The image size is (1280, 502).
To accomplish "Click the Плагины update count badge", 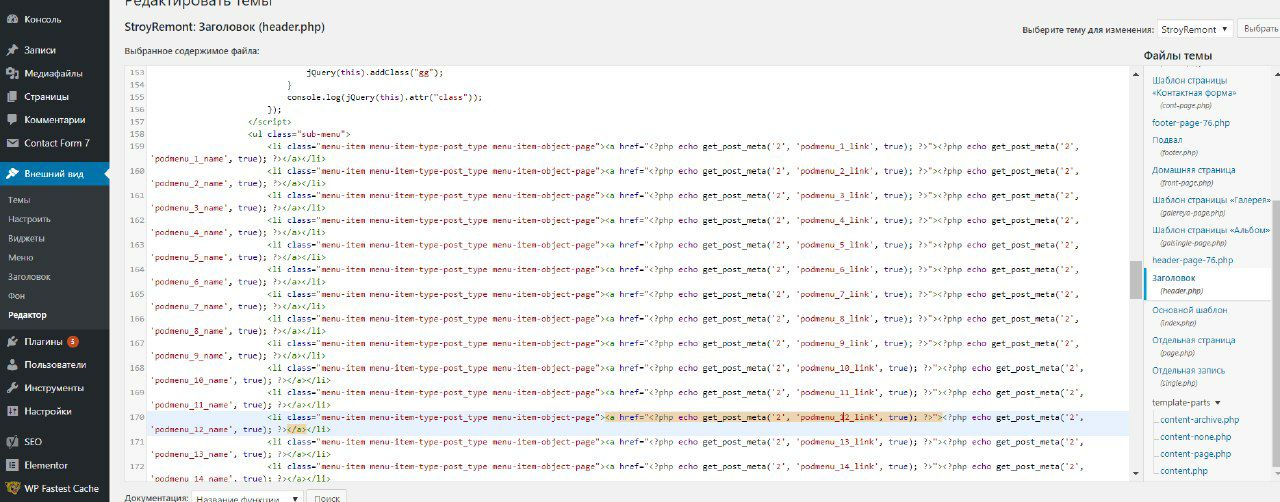I will (73, 342).
